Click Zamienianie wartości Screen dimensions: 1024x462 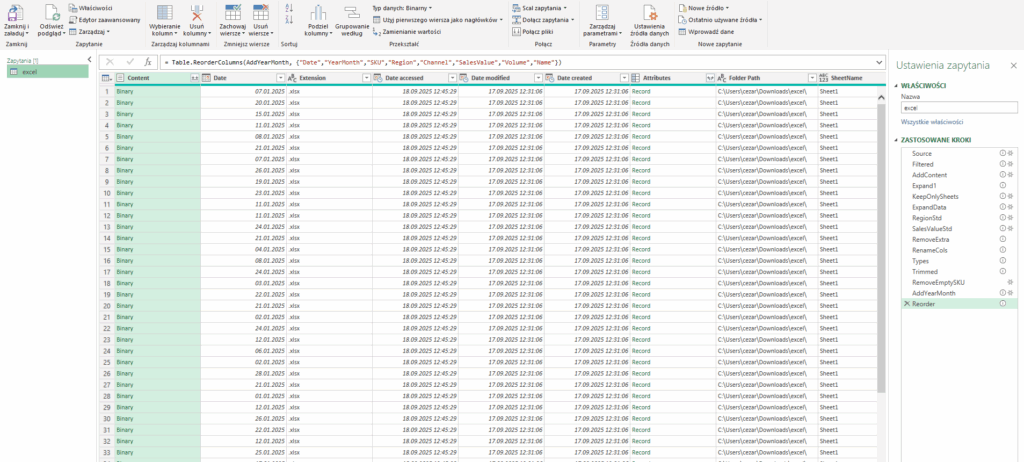tap(406, 31)
